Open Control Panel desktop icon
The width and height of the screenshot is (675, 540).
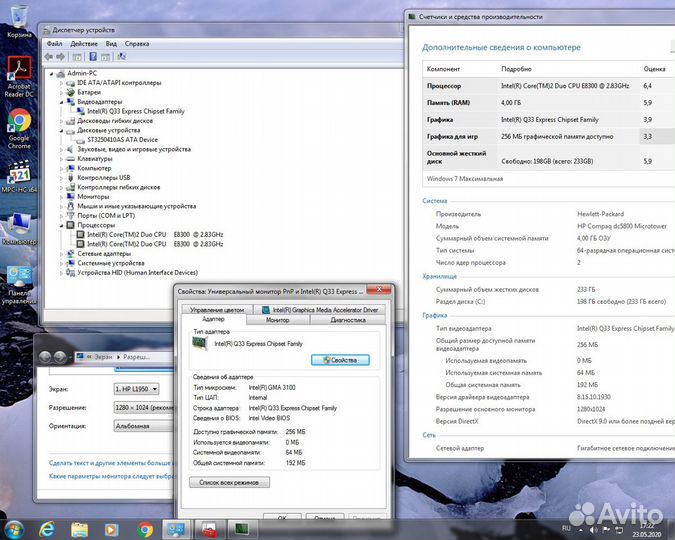tap(19, 285)
